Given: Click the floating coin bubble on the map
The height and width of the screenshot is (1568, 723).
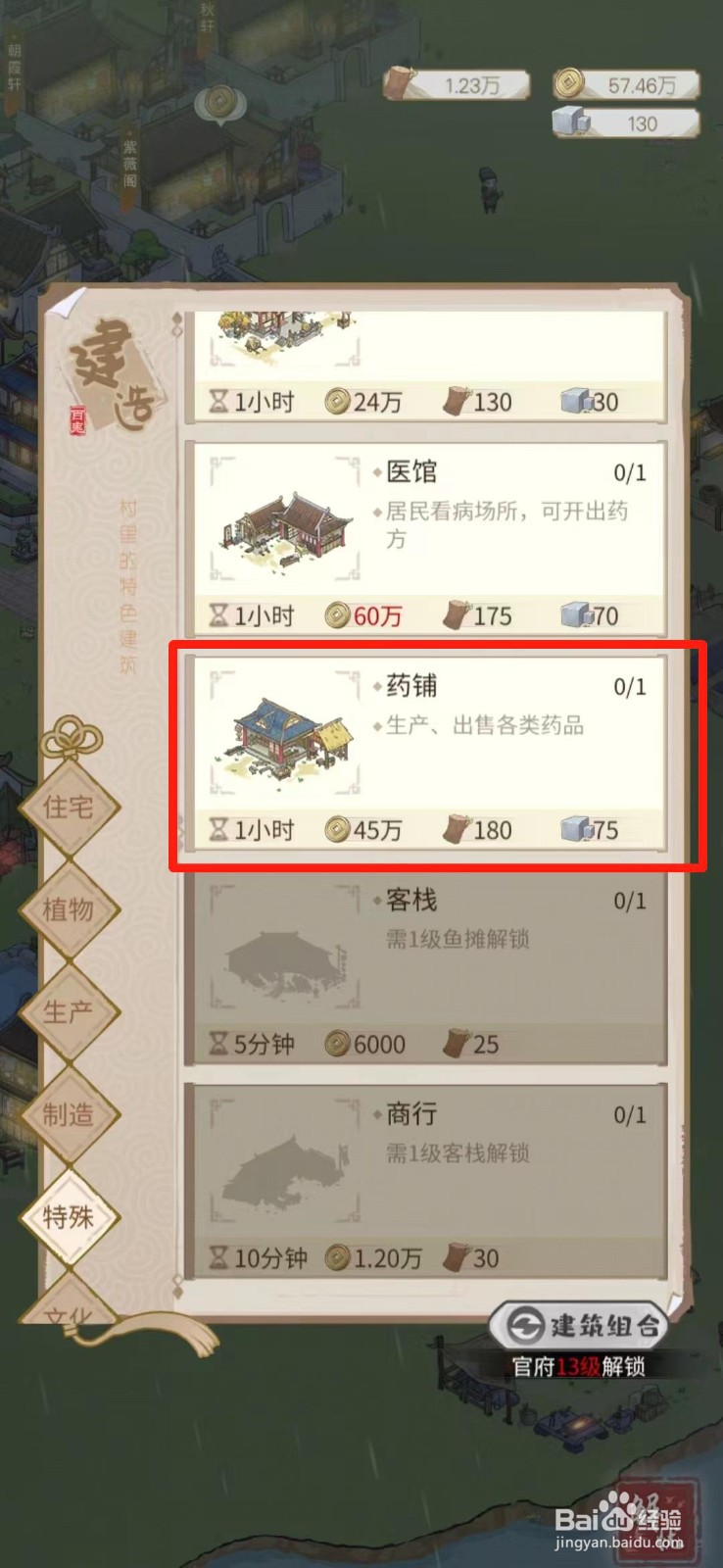Looking at the screenshot, I should (219, 103).
